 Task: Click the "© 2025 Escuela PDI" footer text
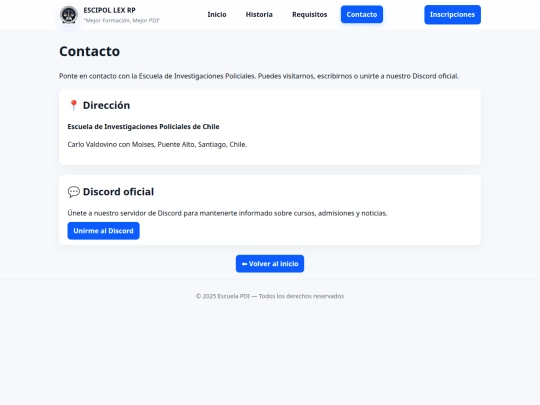point(270,296)
